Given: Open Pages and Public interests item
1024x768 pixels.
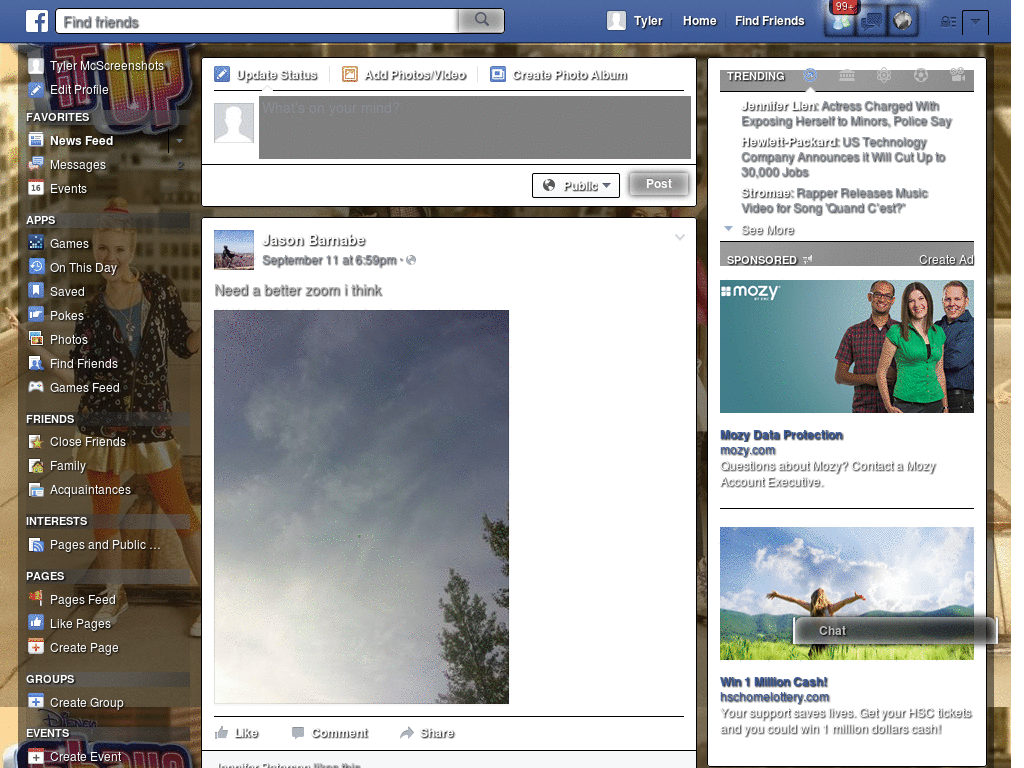Looking at the screenshot, I should (x=104, y=545).
